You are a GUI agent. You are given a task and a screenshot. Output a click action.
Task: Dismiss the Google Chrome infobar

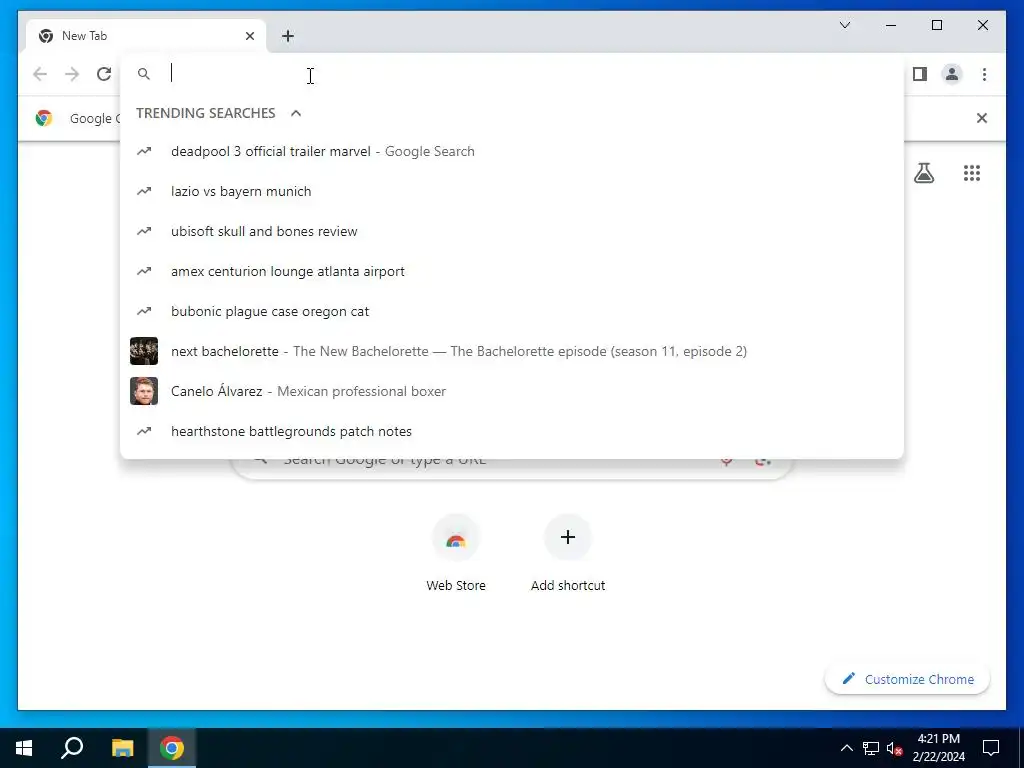click(x=981, y=118)
